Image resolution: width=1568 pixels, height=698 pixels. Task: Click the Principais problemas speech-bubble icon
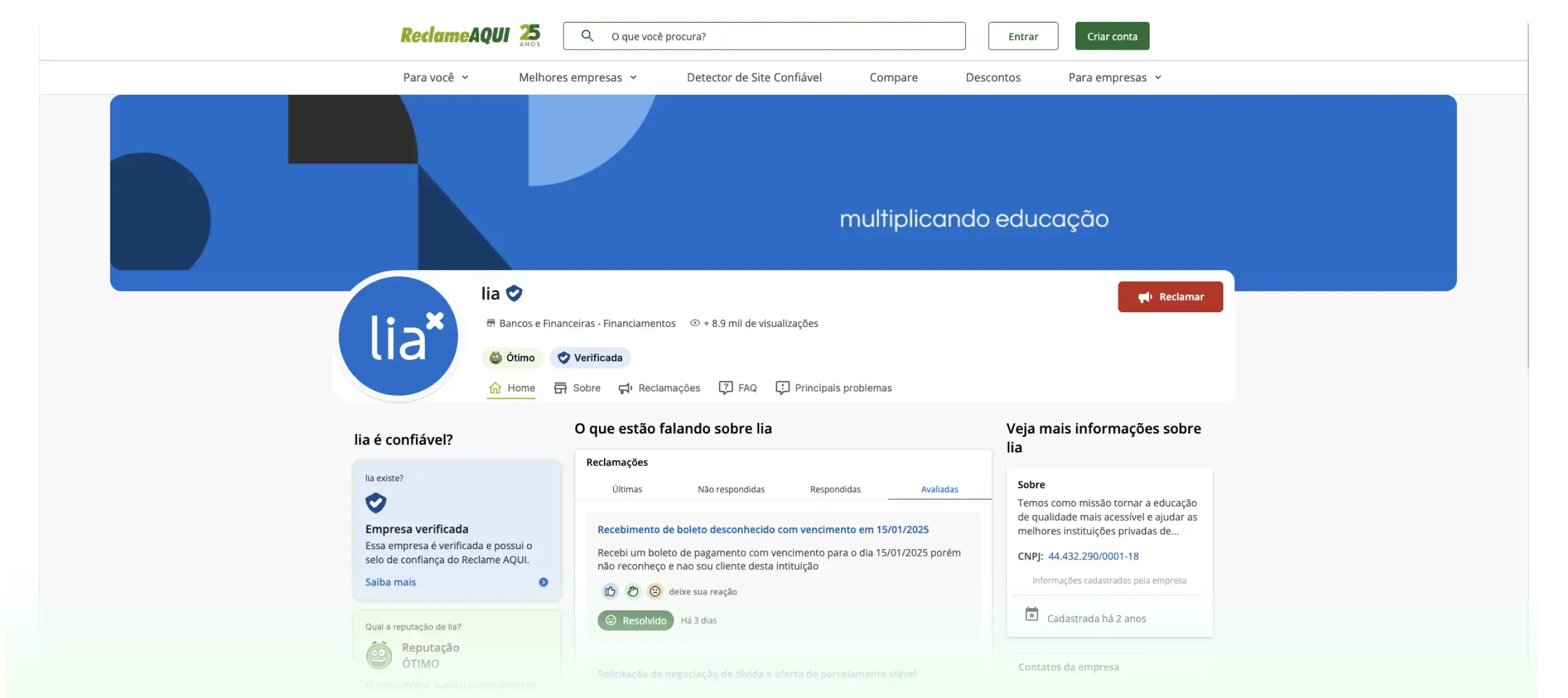[x=782, y=387]
